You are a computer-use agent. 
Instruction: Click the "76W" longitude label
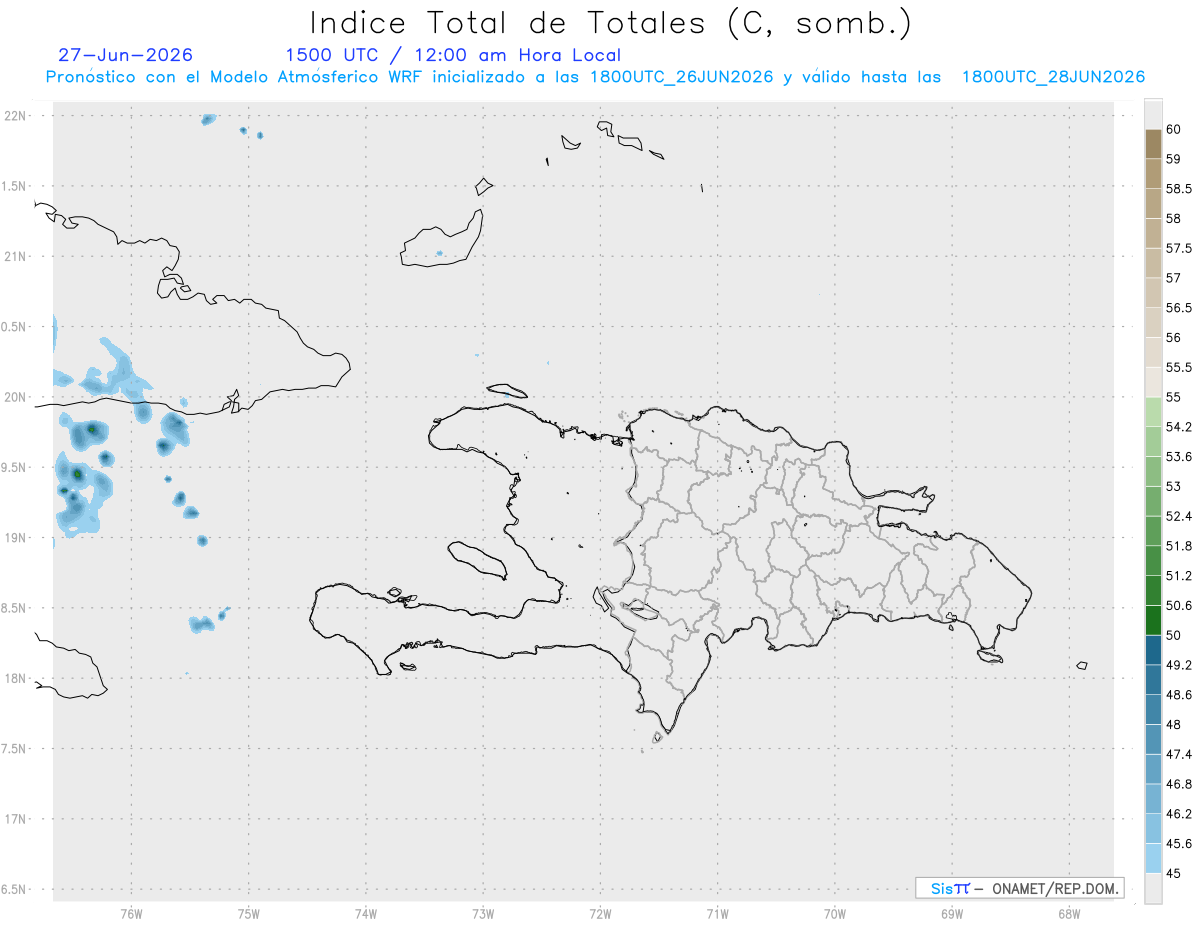pos(131,913)
